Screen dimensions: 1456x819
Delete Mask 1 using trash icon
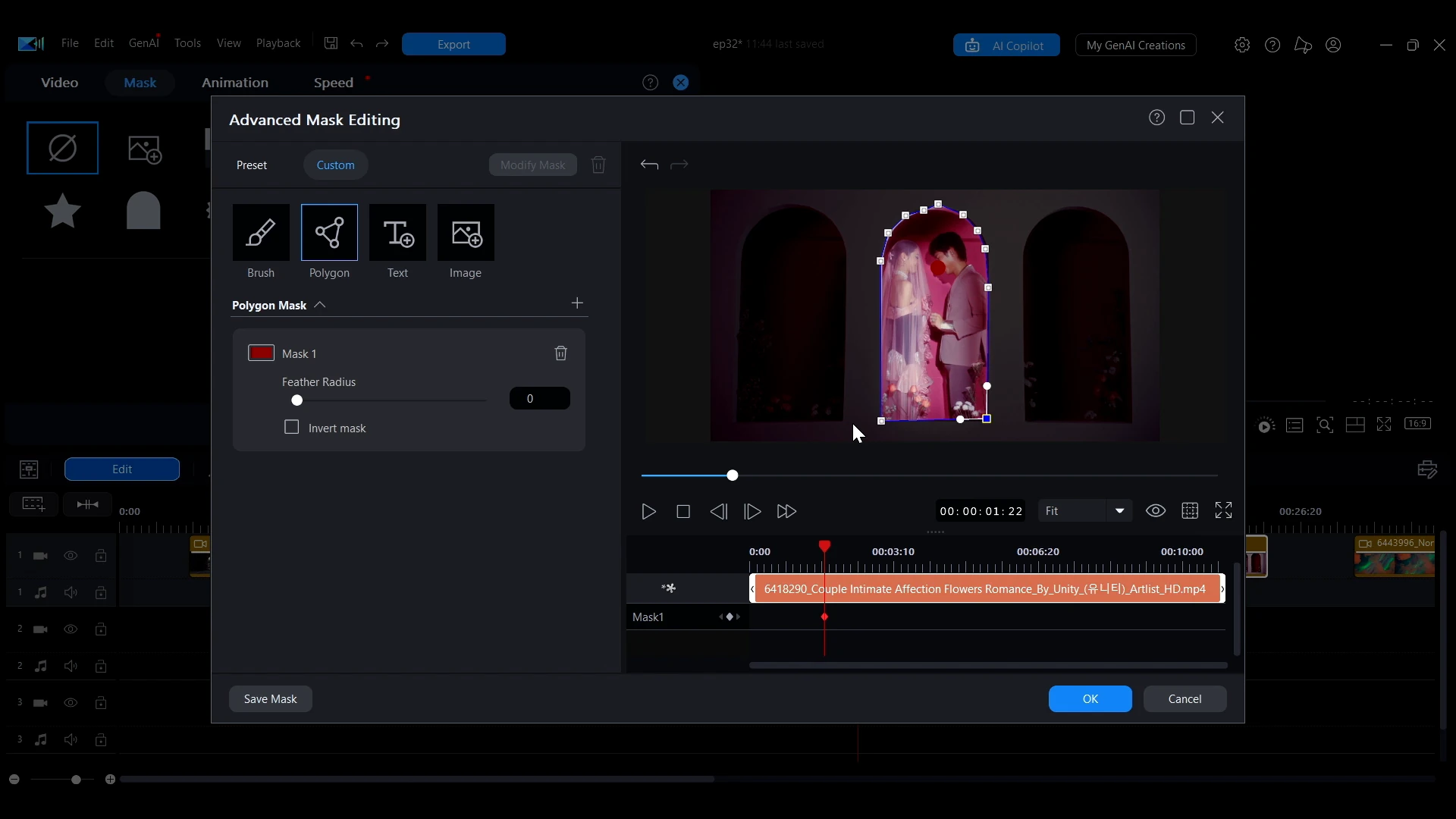[x=561, y=353]
